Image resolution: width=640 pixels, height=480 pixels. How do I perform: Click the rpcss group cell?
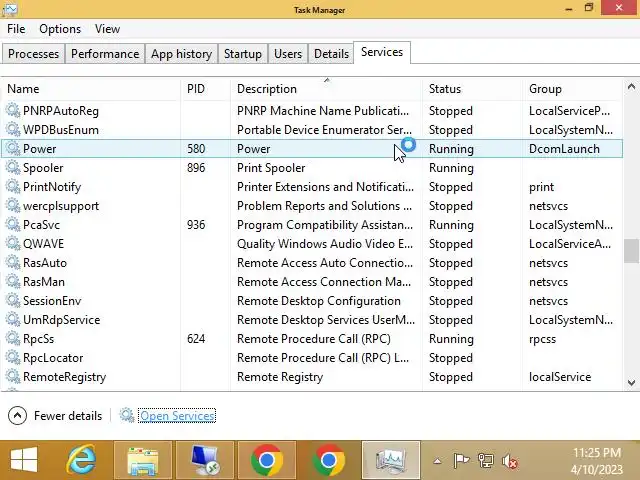click(542, 339)
